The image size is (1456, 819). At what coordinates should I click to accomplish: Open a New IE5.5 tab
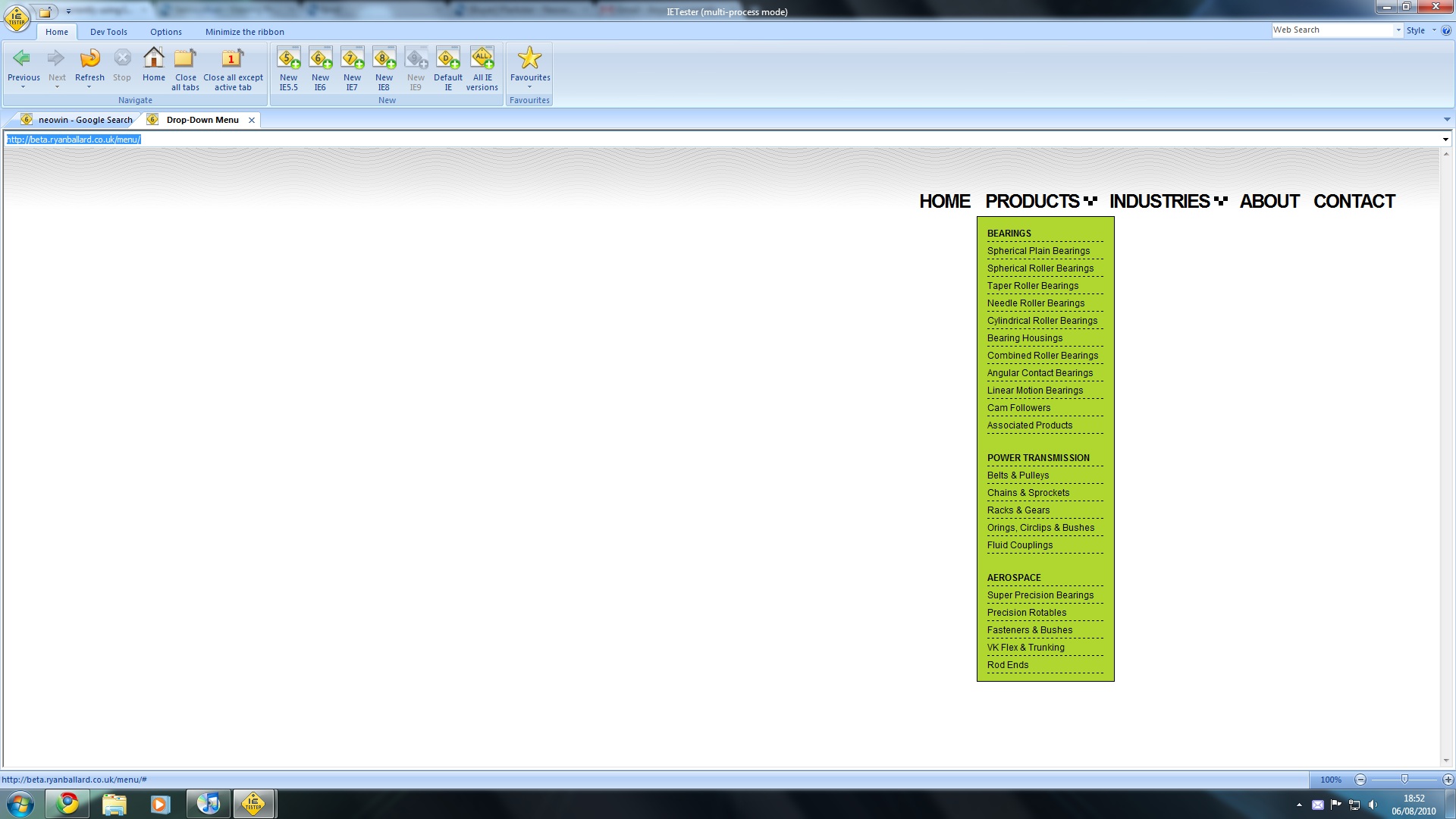288,59
